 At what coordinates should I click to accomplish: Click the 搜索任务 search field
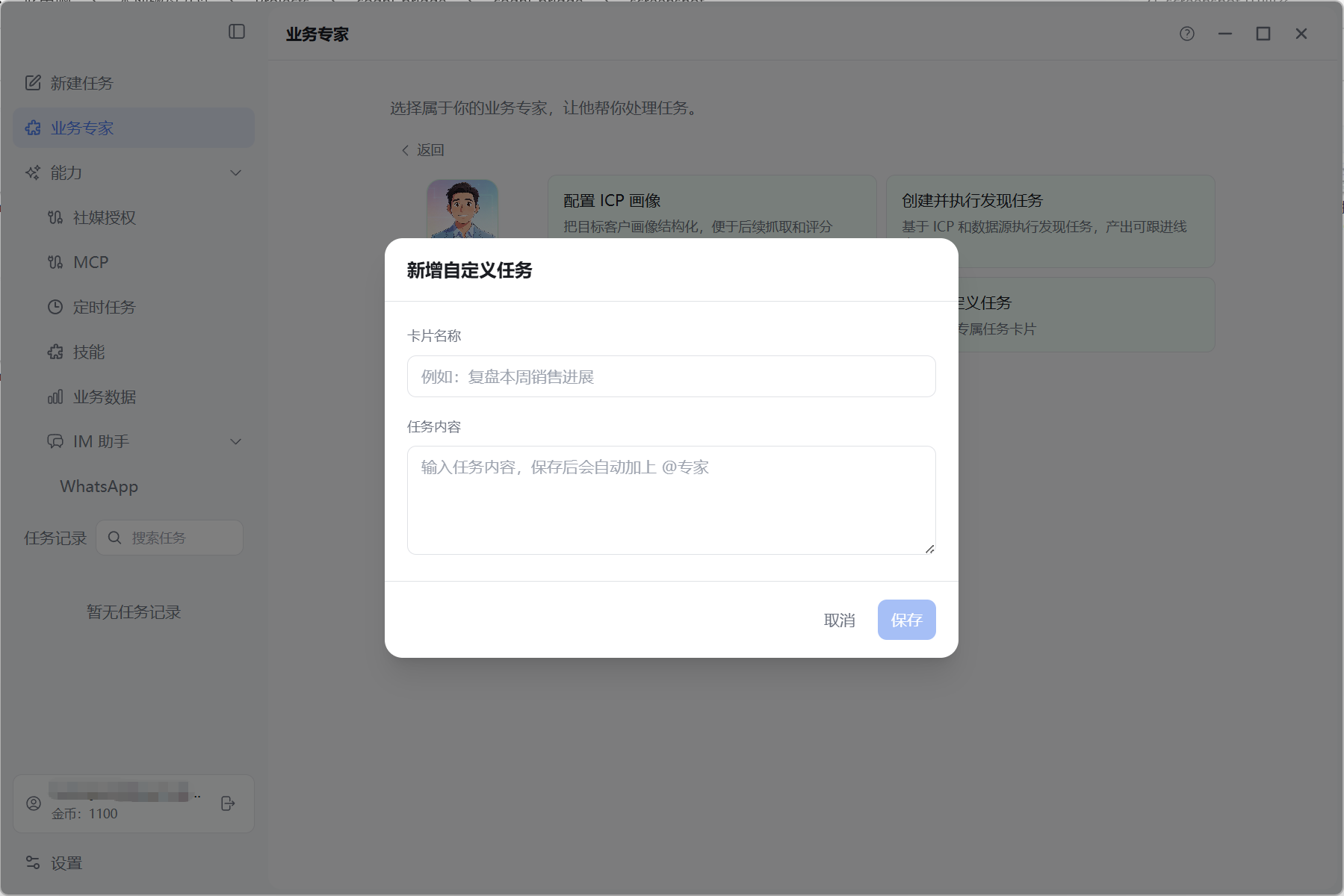pos(170,538)
